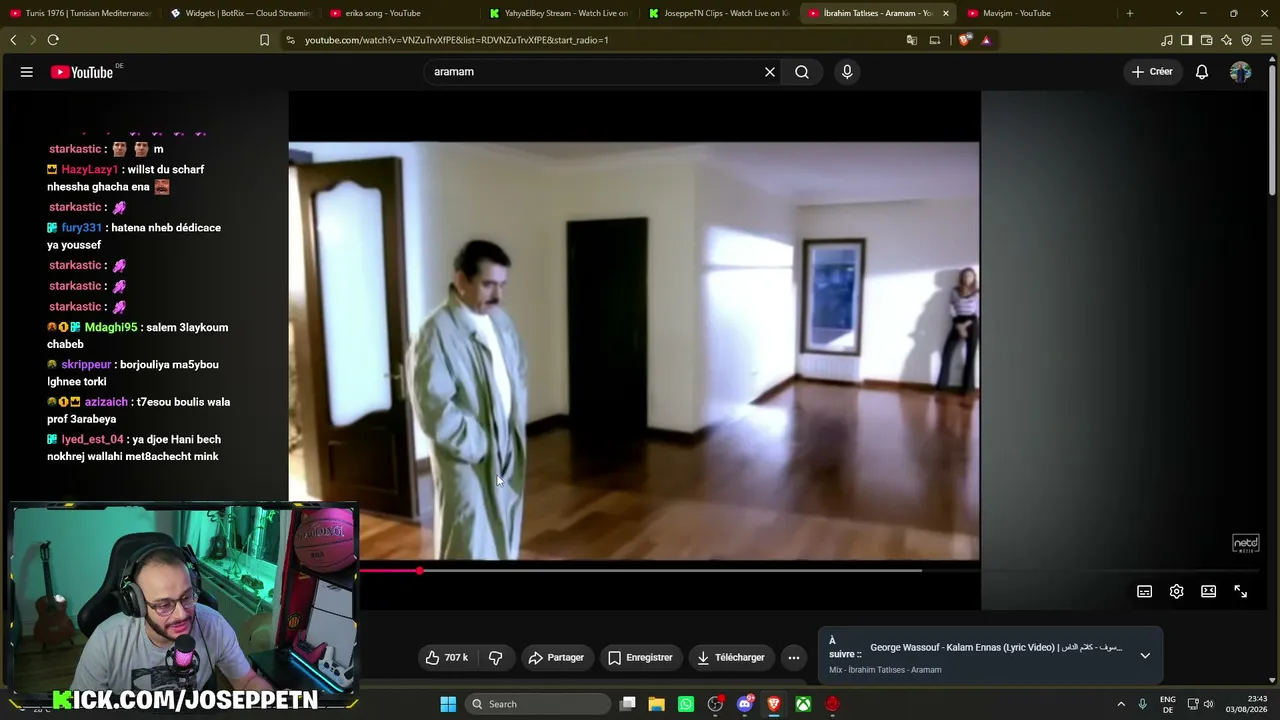Open Brave Rewards triangle icon
The image size is (1280, 720).
point(986,40)
